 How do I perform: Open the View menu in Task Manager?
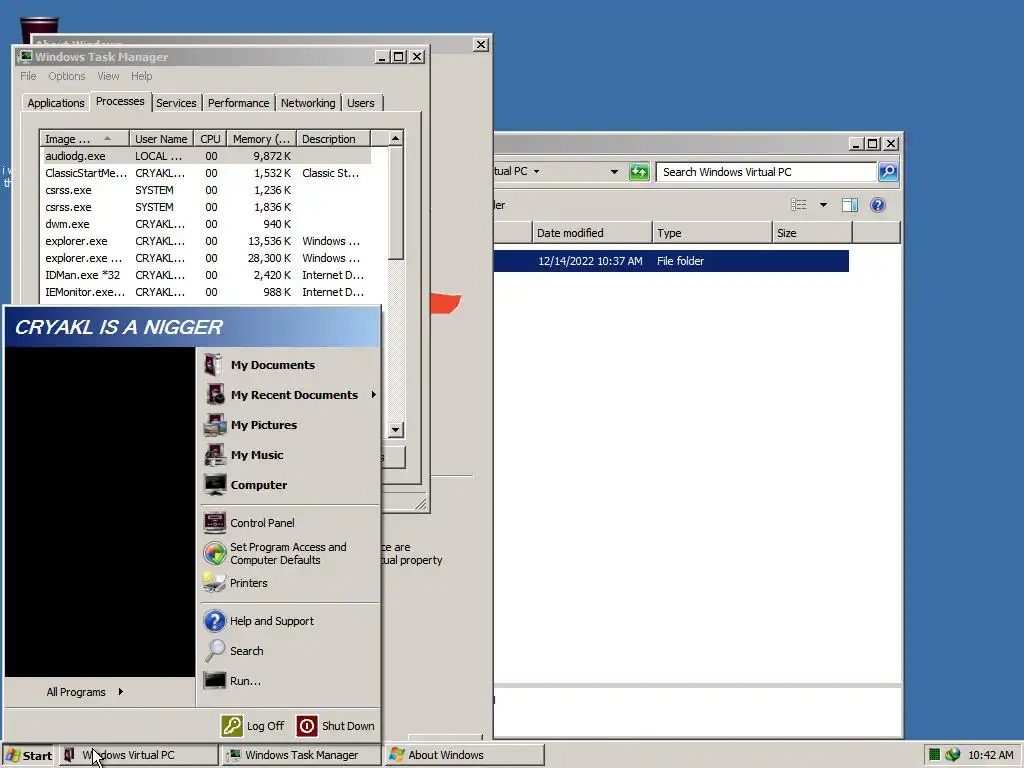108,76
